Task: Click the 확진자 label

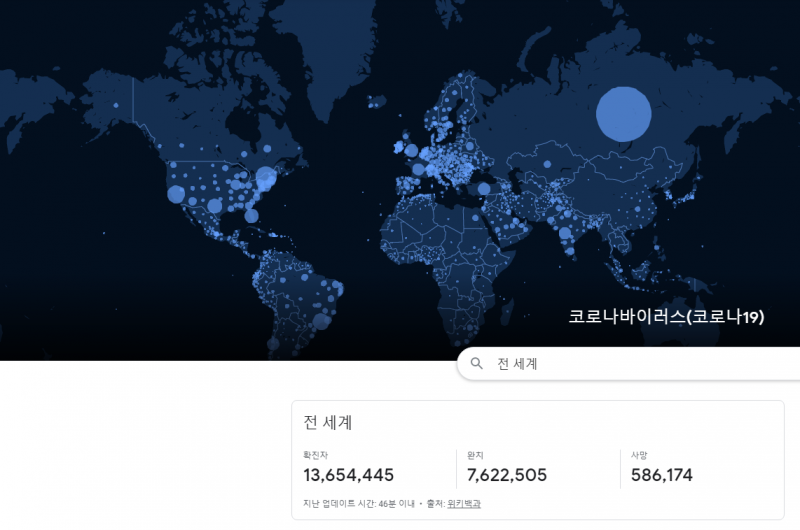Action: (316, 455)
